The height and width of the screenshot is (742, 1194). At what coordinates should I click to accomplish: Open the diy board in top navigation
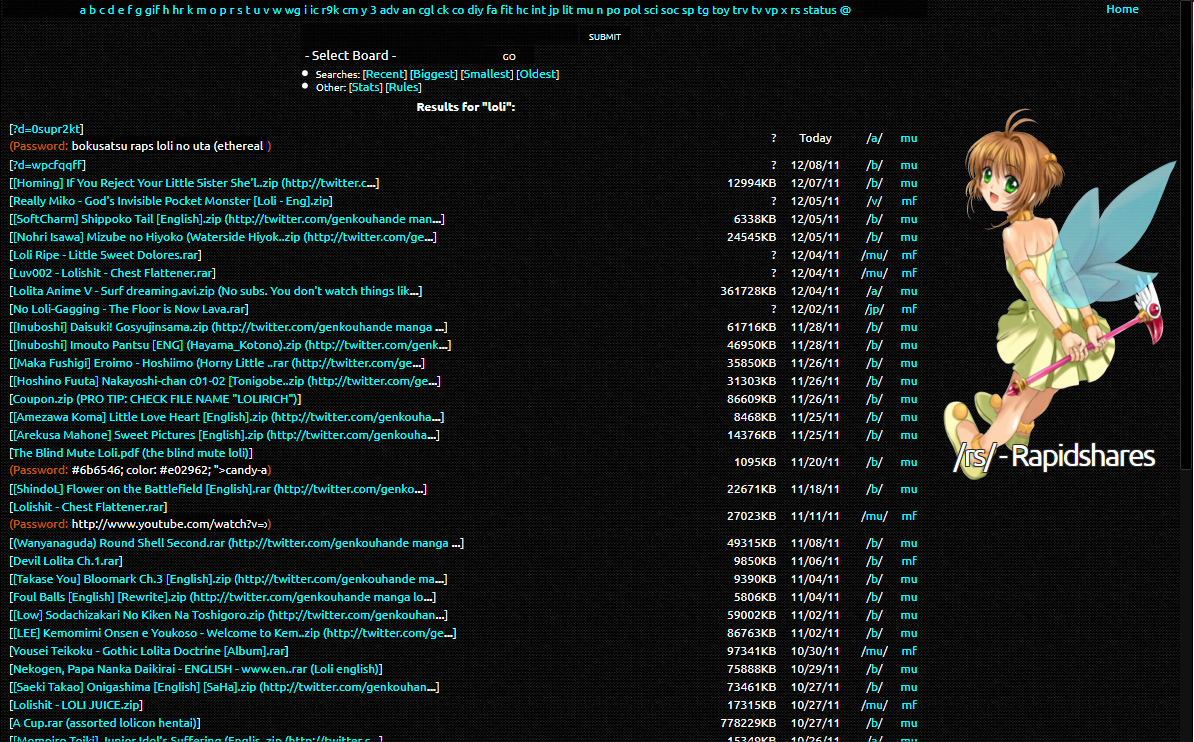pyautogui.click(x=475, y=10)
